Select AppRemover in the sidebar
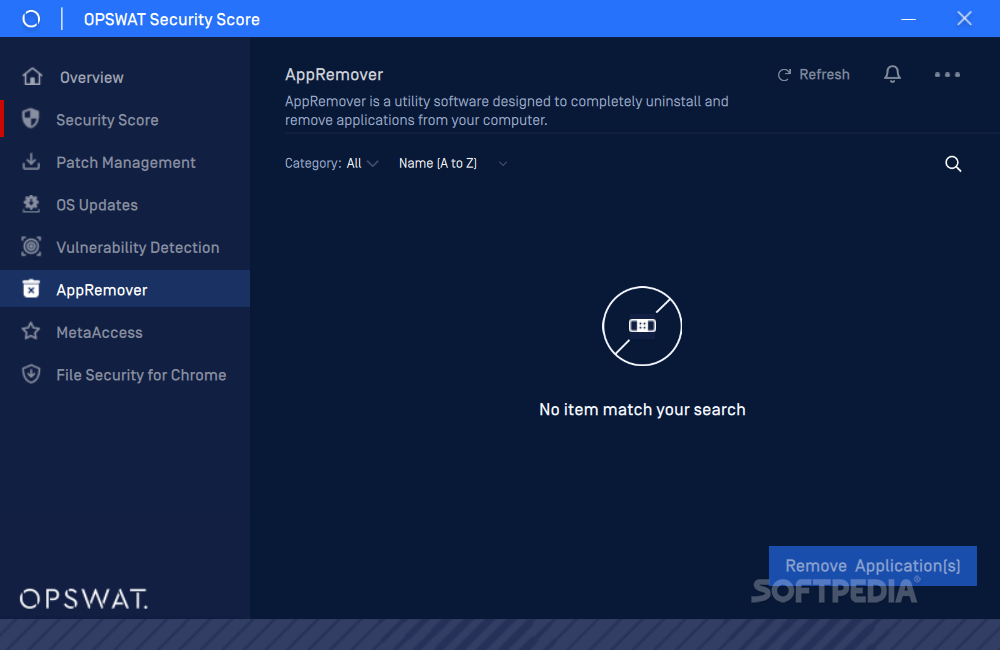Screen dimensions: 1000x650 tap(125, 288)
